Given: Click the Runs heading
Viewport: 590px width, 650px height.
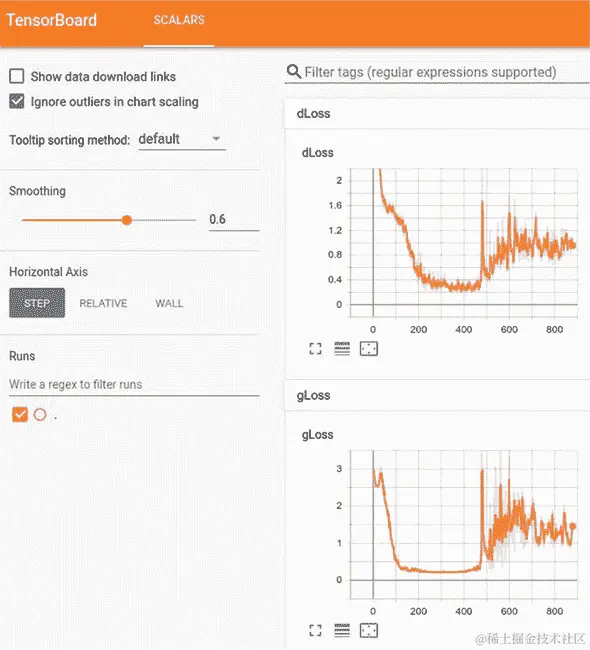Looking at the screenshot, I should 22,356.
